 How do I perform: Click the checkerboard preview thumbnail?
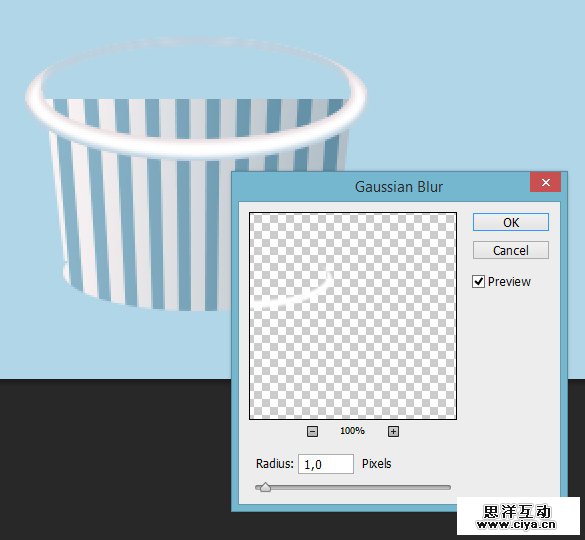pyautogui.click(x=353, y=316)
